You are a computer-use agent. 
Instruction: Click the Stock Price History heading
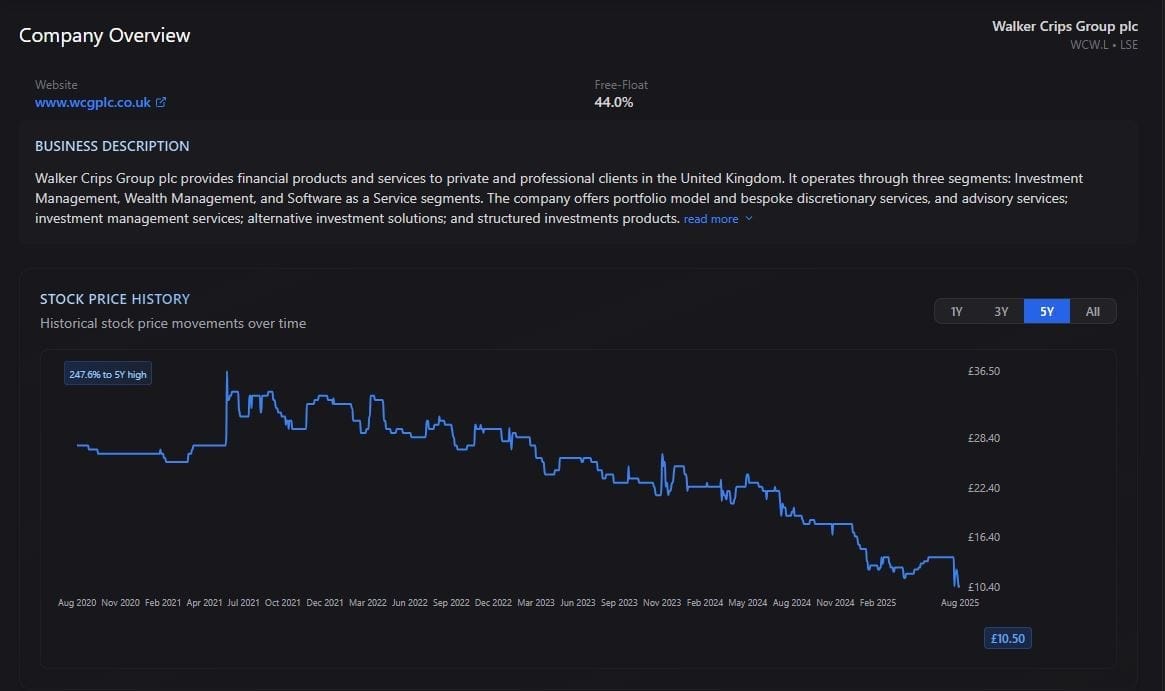point(115,299)
